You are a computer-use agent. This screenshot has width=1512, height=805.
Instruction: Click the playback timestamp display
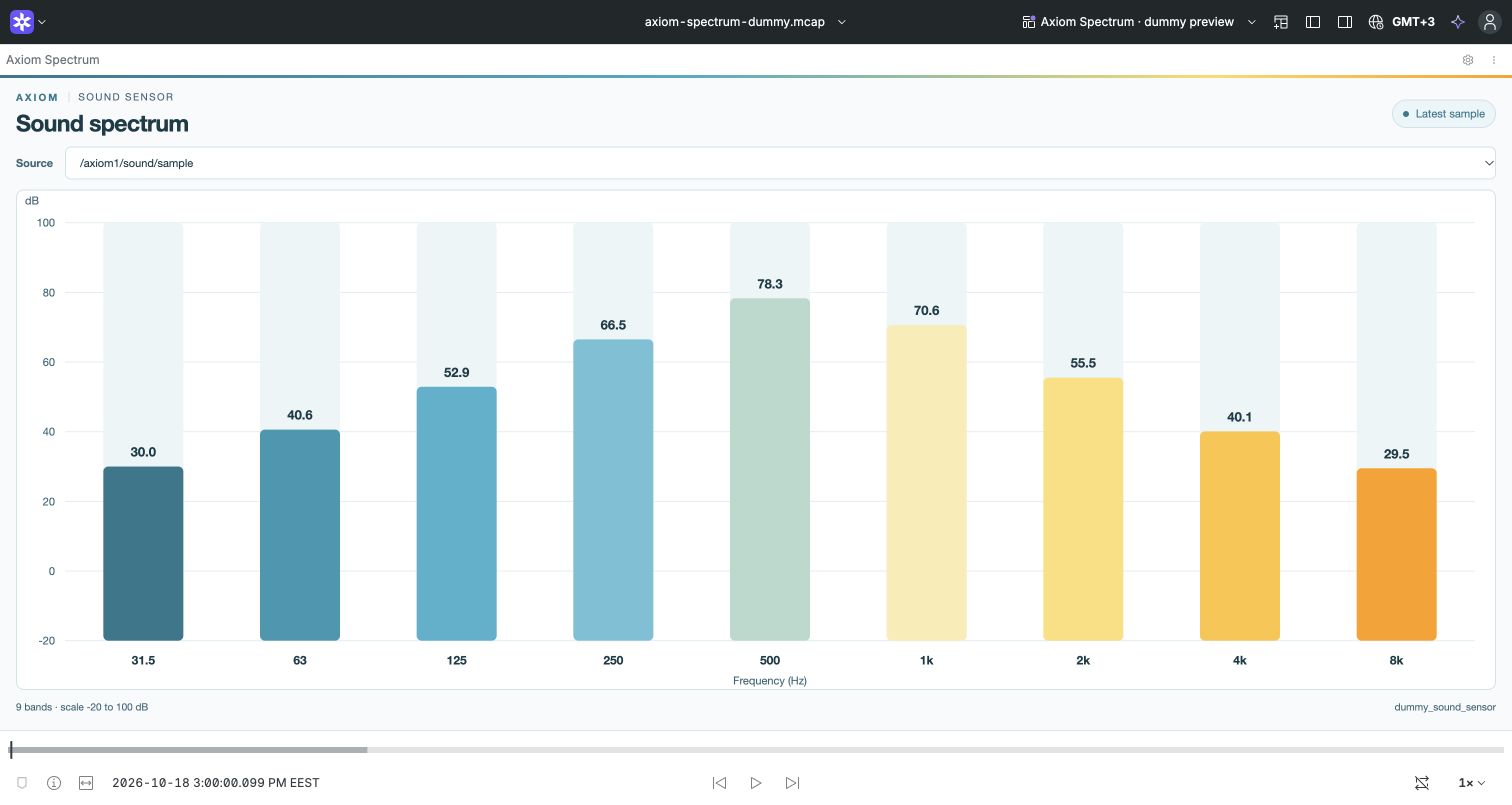[x=216, y=783]
